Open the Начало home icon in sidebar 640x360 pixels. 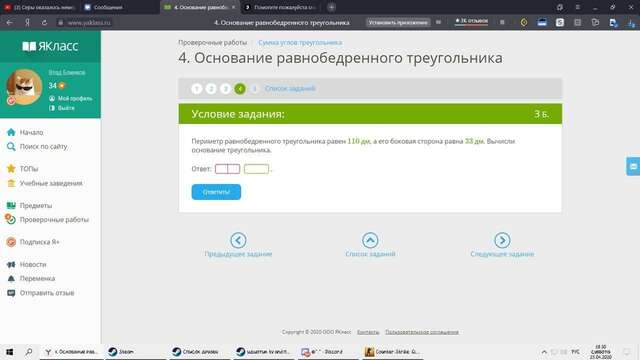11,132
